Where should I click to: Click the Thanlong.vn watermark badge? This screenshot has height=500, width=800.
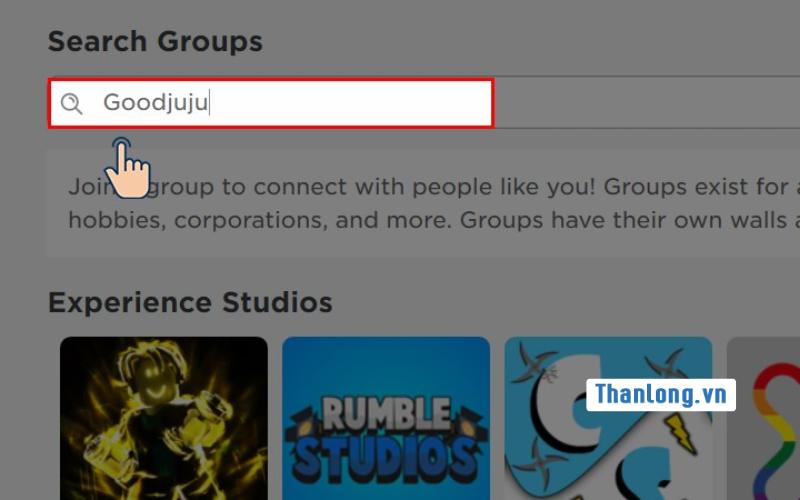click(x=661, y=394)
